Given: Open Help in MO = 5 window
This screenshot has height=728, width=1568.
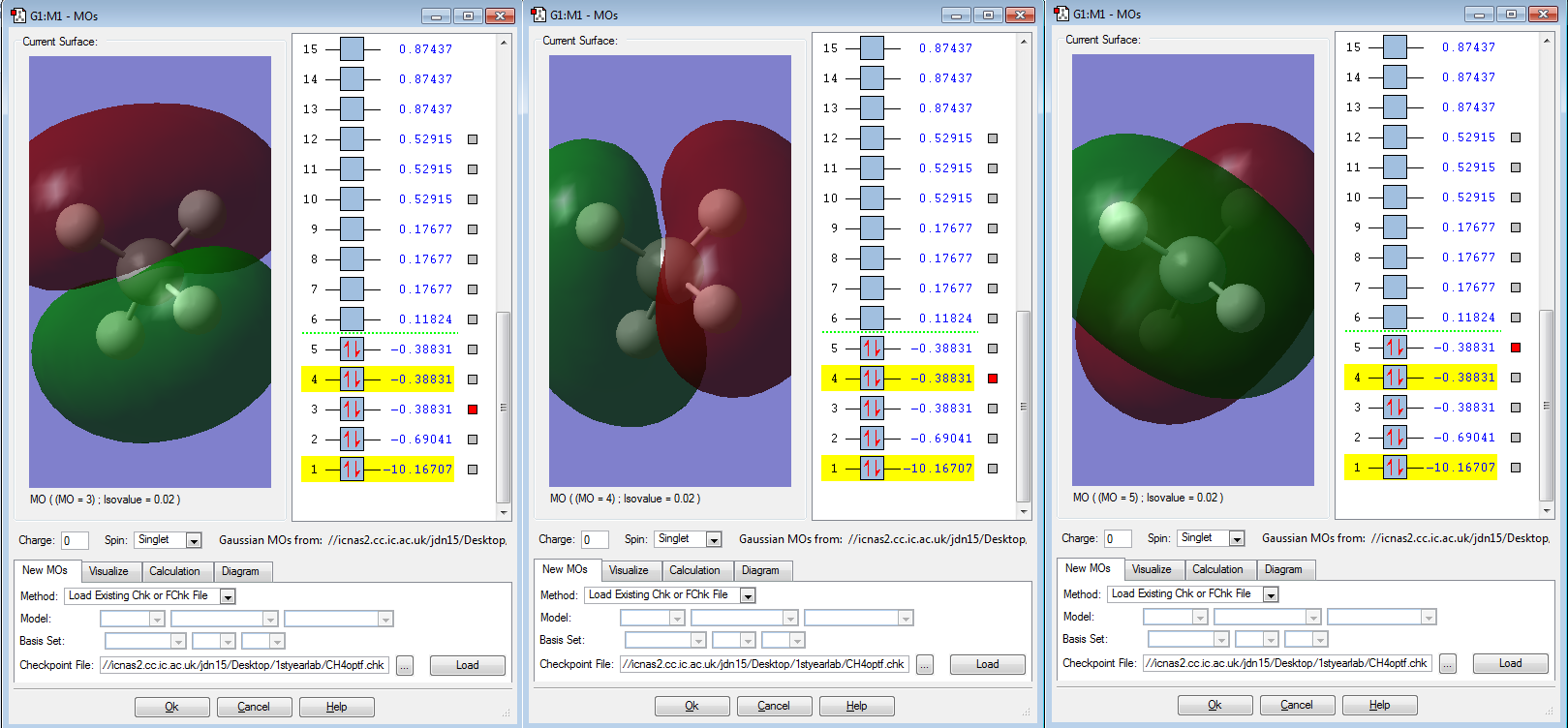Looking at the screenshot, I should point(1380,705).
